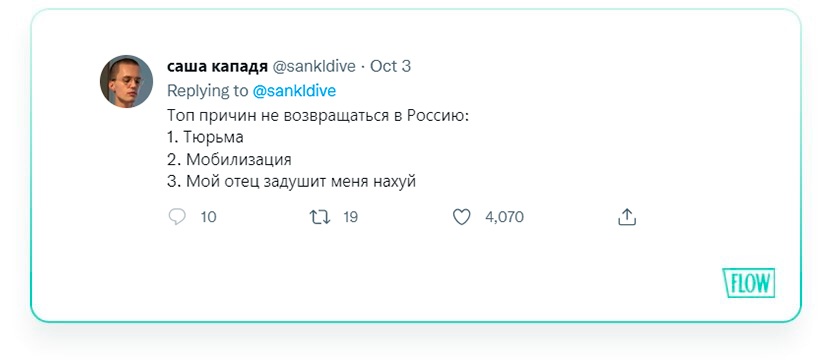830x362 pixels.
Task: Select the line 2. Мобилизация
Action: pyautogui.click(x=229, y=159)
